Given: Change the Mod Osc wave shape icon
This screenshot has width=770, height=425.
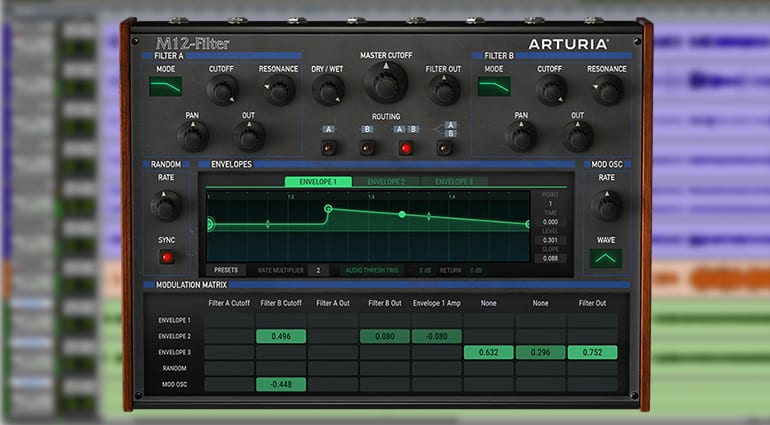Looking at the screenshot, I should click(x=606, y=258).
